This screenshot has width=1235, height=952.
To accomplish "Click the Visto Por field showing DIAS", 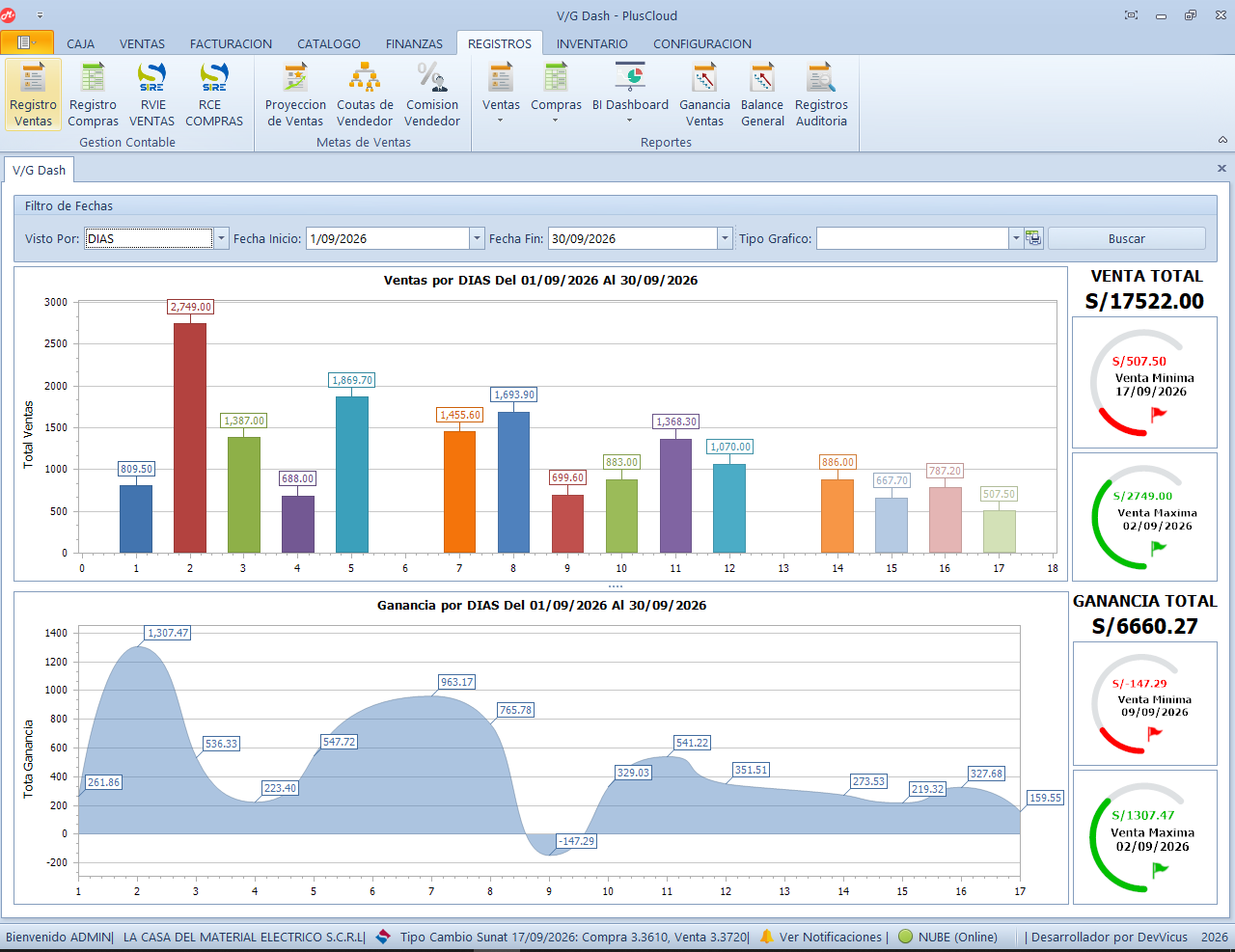I will point(149,238).
